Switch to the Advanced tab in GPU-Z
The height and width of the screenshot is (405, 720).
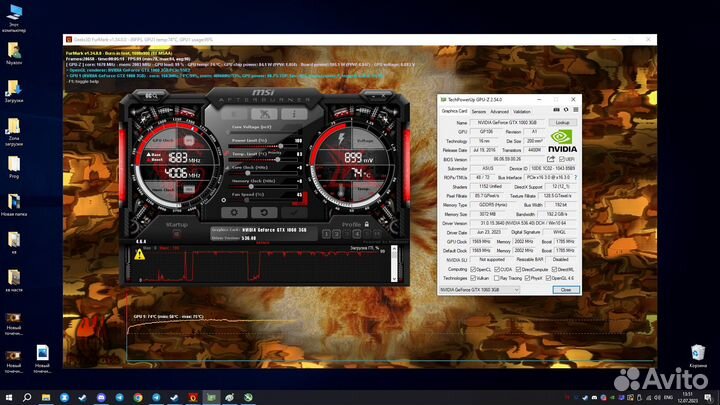point(499,112)
